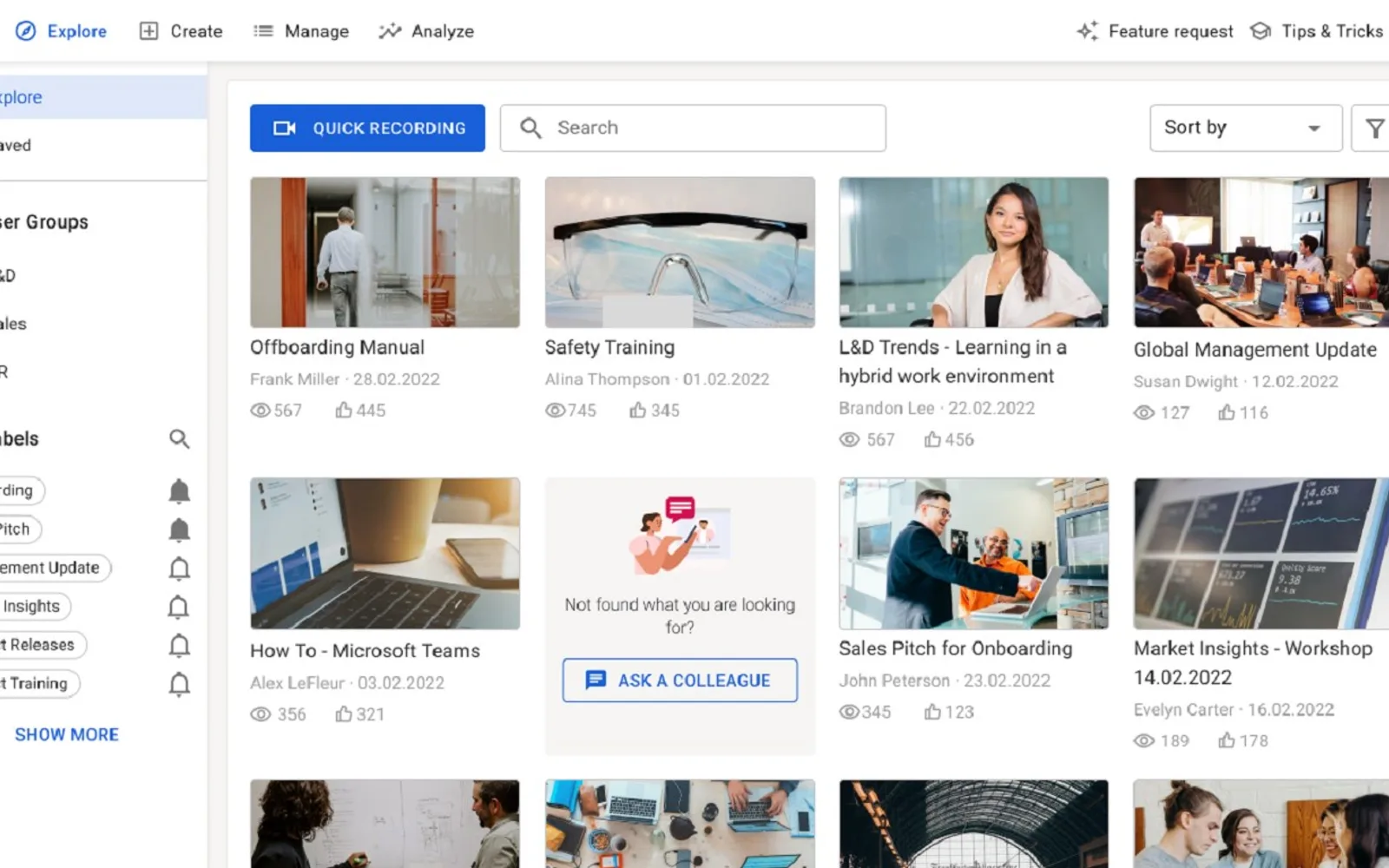Viewport: 1389px width, 868px height.
Task: Open the Safety Training video thumbnail
Action: point(680,253)
